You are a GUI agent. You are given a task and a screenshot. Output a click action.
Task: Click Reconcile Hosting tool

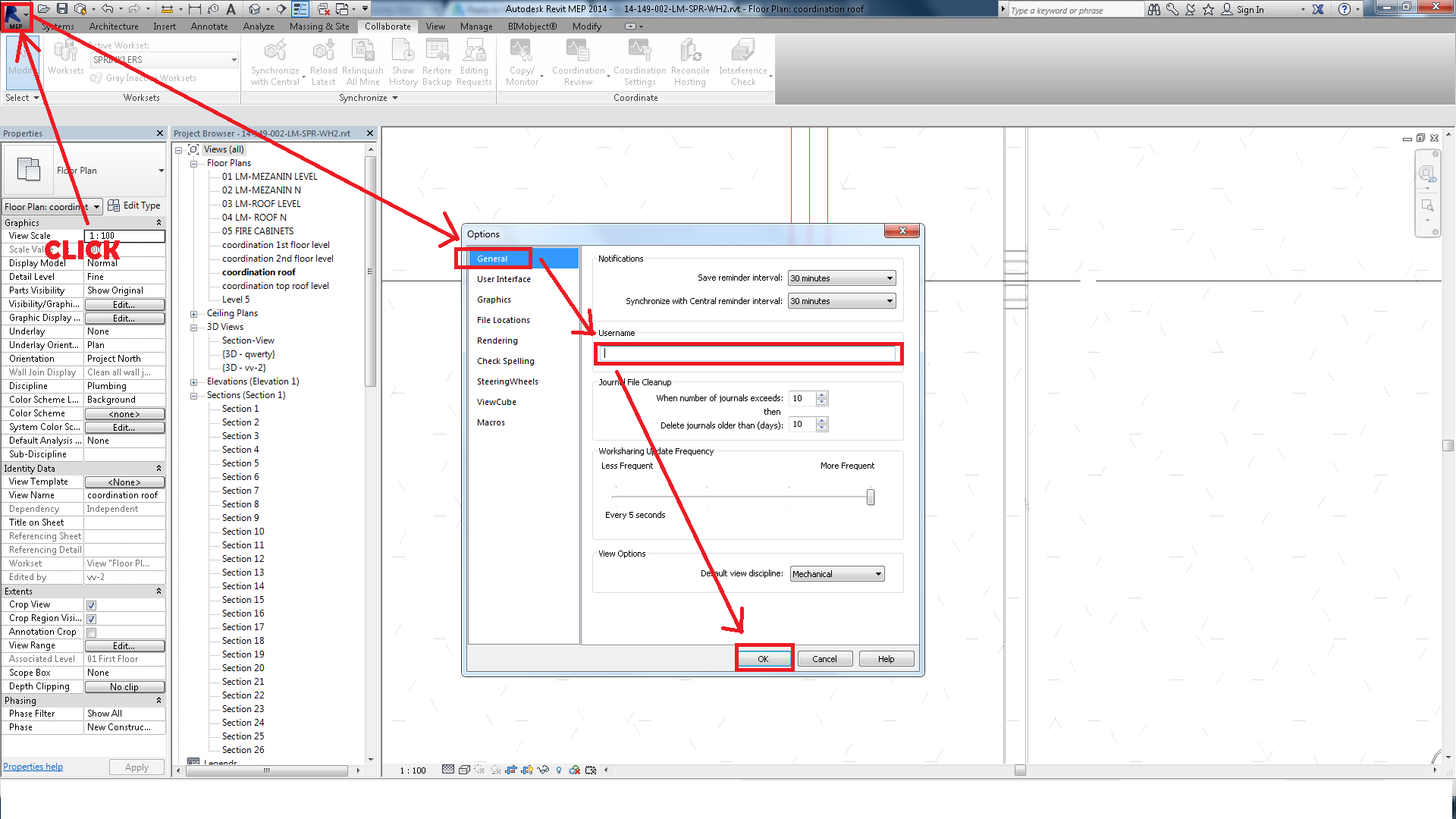pyautogui.click(x=689, y=61)
